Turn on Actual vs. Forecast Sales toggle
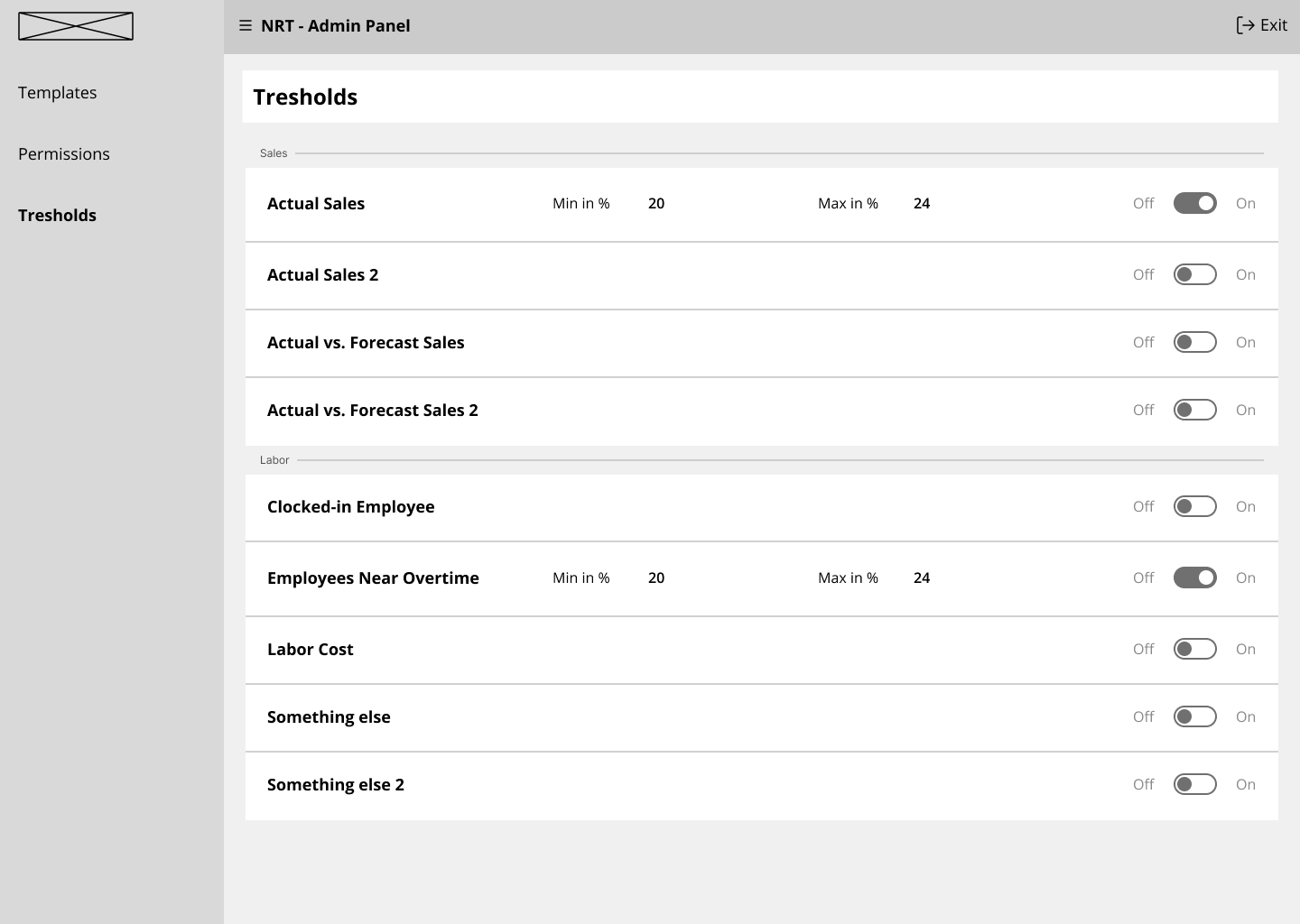1300x924 pixels. click(x=1194, y=343)
